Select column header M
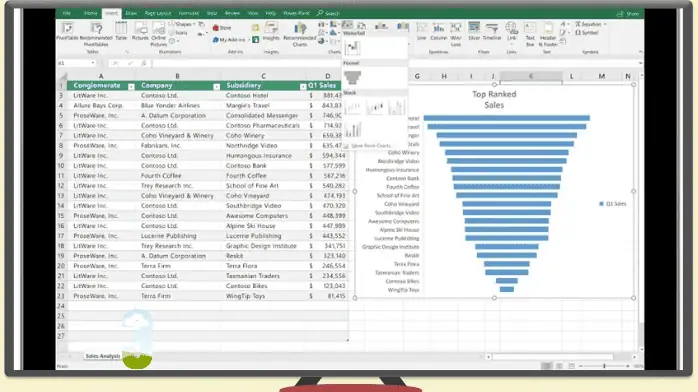698x392 pixels. click(x=601, y=76)
